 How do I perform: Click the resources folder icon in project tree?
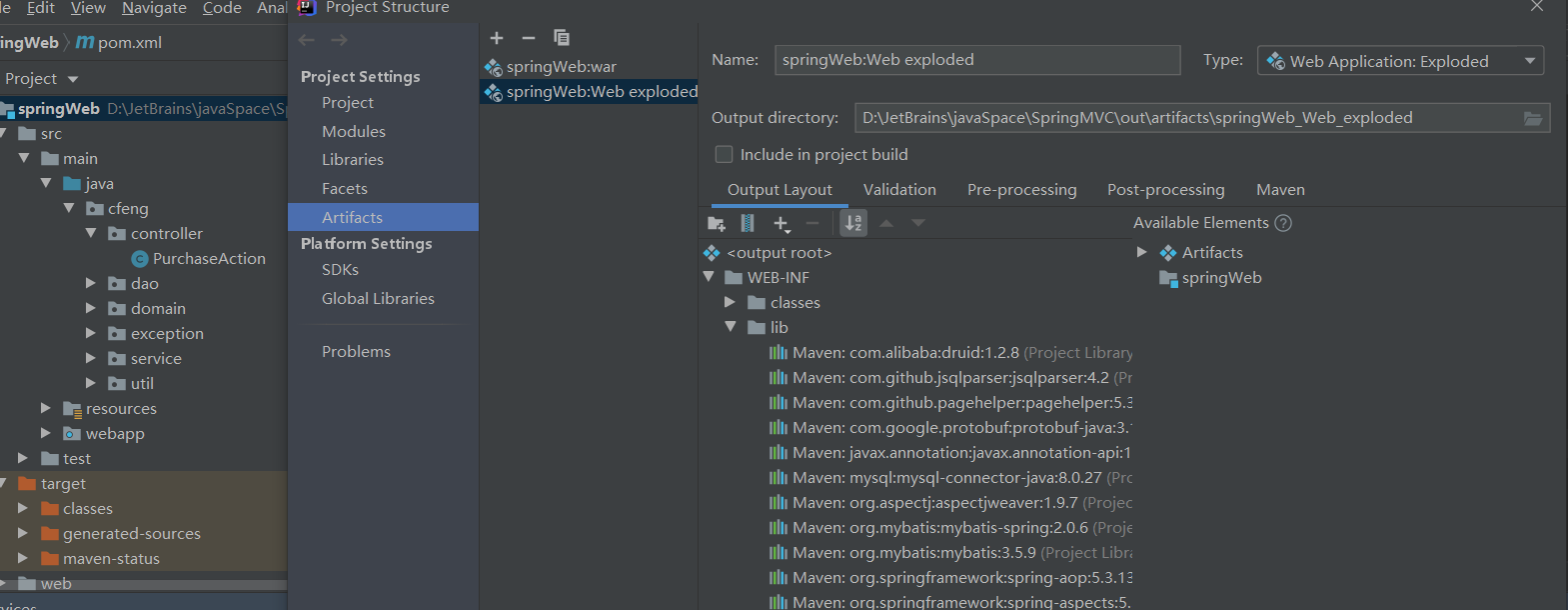tap(72, 409)
